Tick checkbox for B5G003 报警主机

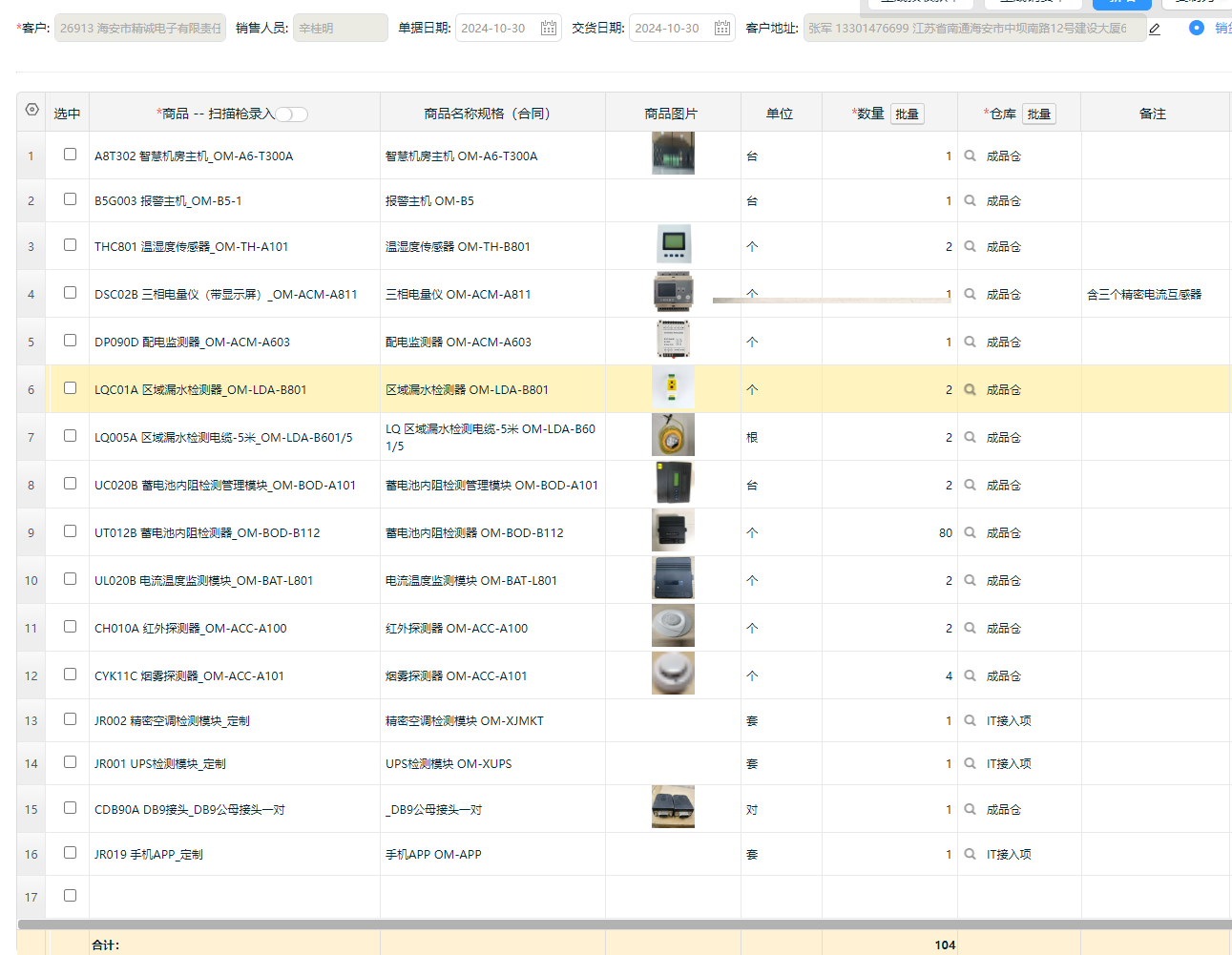tap(70, 198)
